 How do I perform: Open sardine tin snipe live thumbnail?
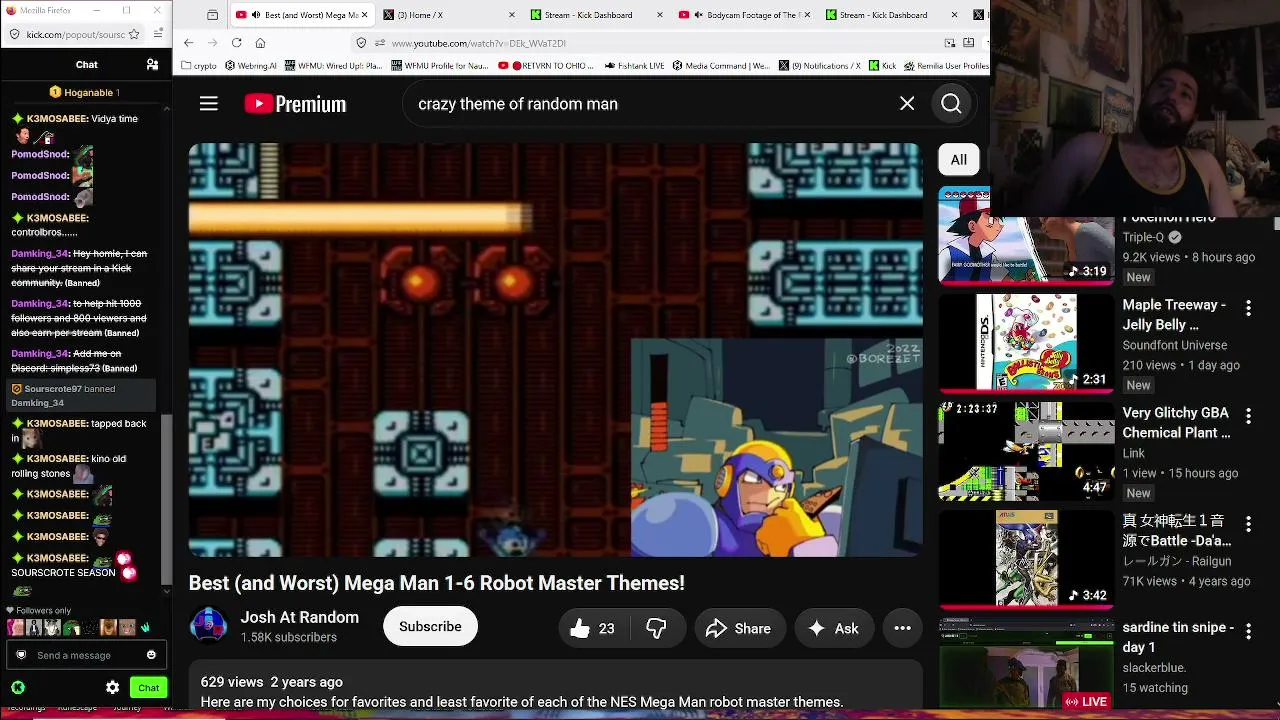(1026, 663)
